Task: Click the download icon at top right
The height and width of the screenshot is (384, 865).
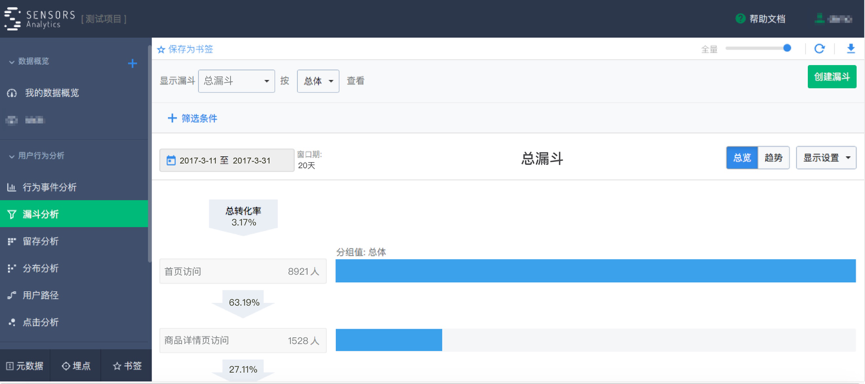Action: click(851, 49)
